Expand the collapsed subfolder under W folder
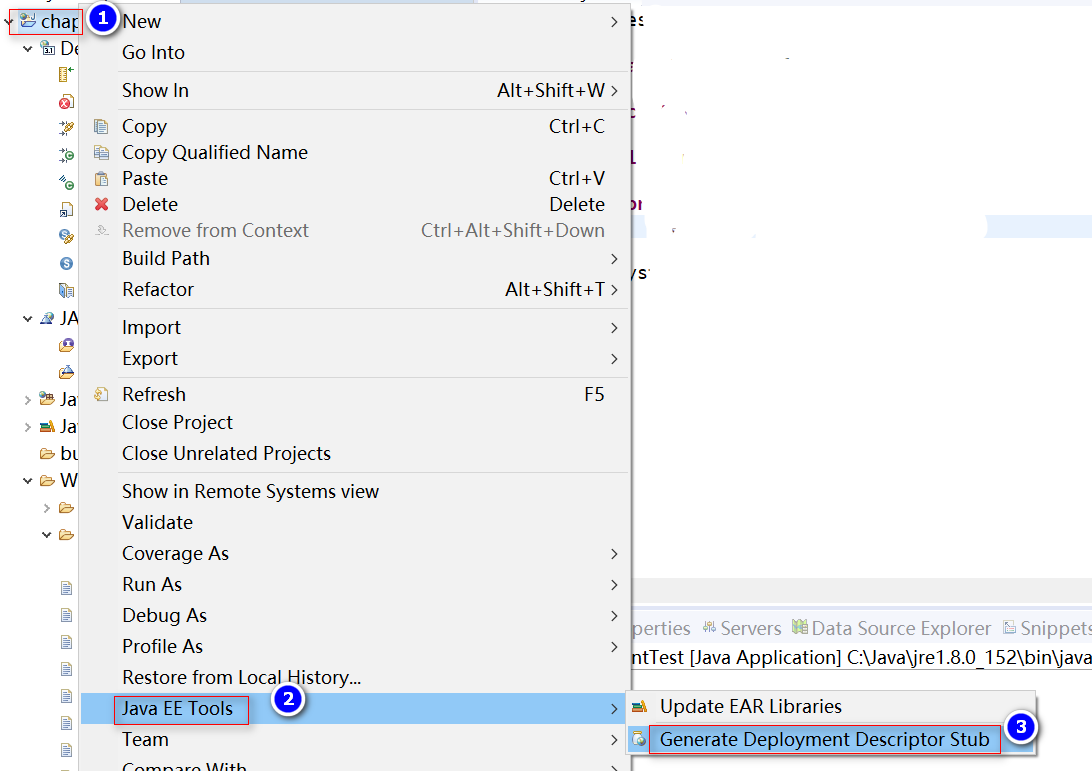Screen dimensions: 1092x771 pyautogui.click(x=47, y=508)
